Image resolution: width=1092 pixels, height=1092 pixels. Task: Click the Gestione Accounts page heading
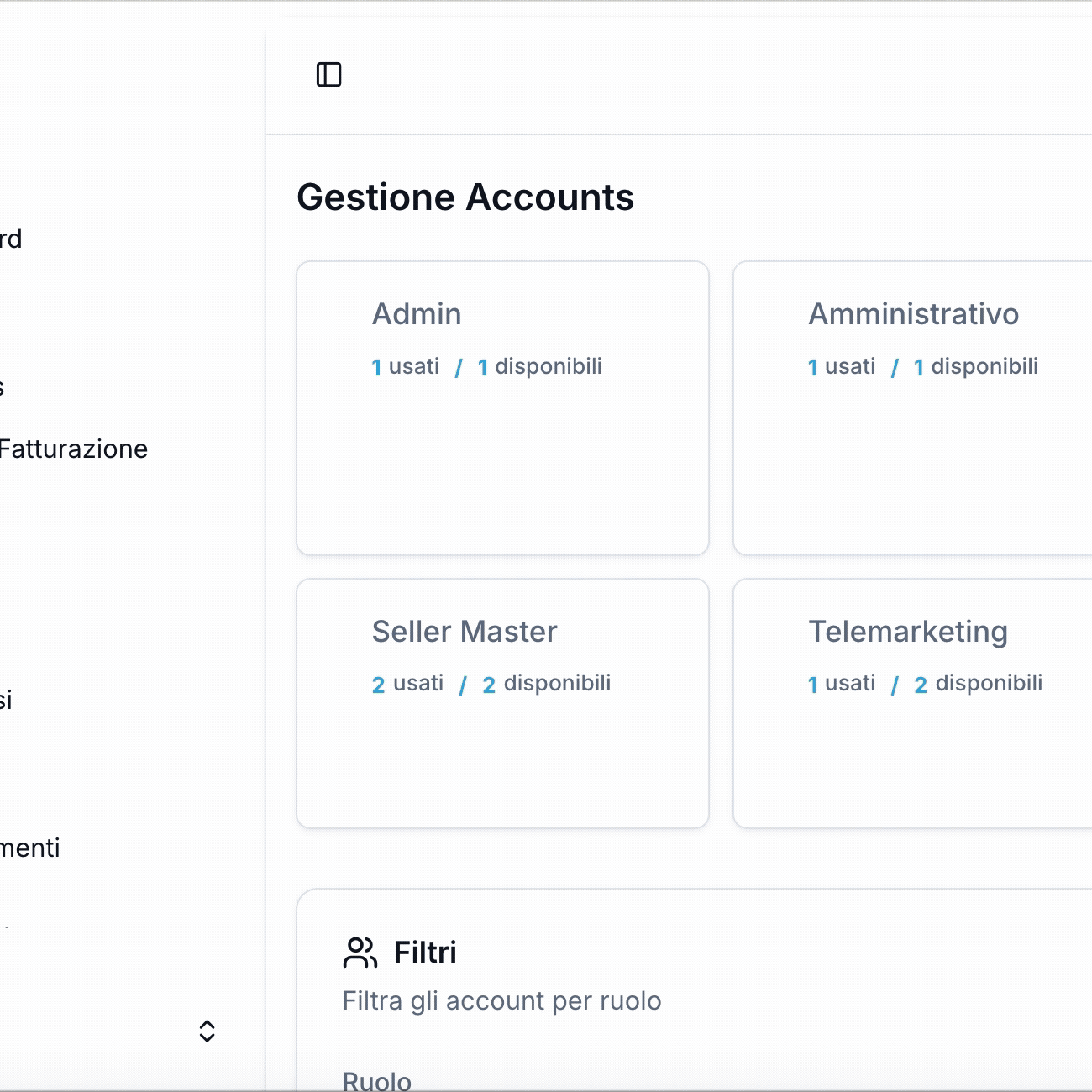(x=465, y=197)
